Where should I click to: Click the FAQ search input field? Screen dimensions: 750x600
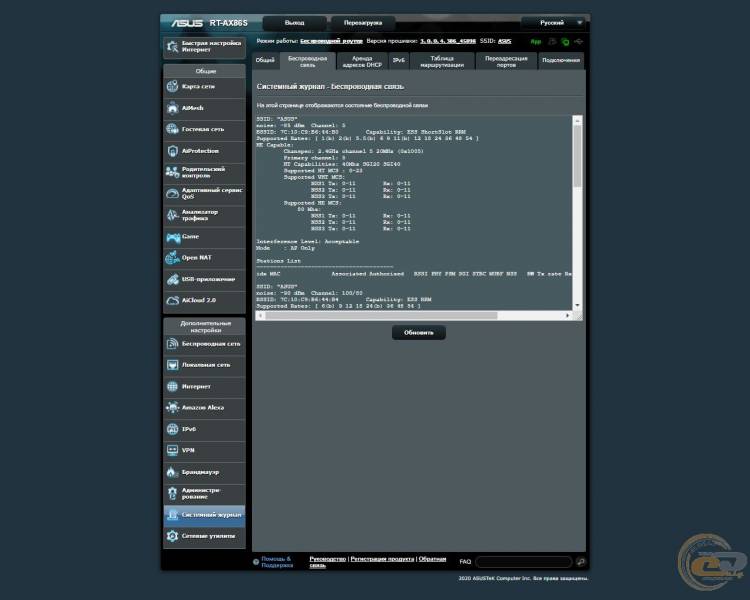pos(524,562)
